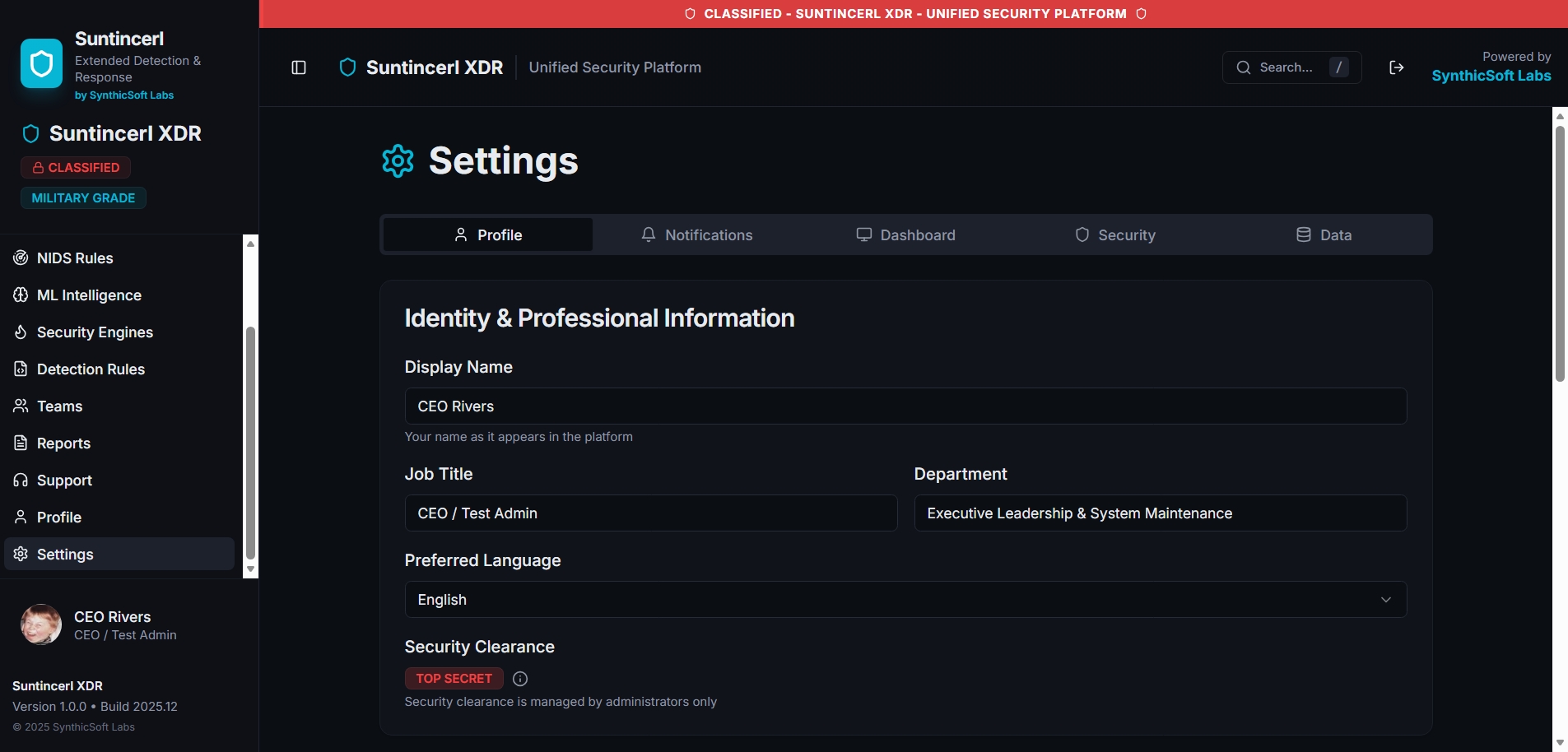The width and height of the screenshot is (1568, 752).
Task: Click the logout icon in header
Action: 1396,67
